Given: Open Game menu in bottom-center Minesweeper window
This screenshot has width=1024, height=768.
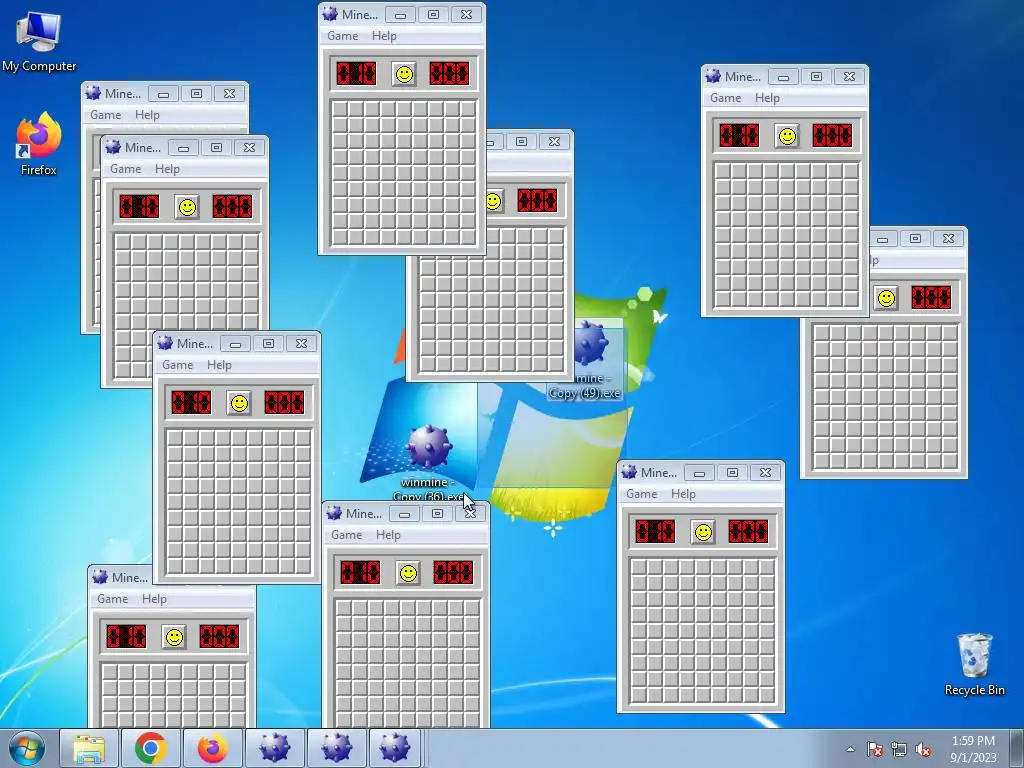Looking at the screenshot, I should point(347,535).
